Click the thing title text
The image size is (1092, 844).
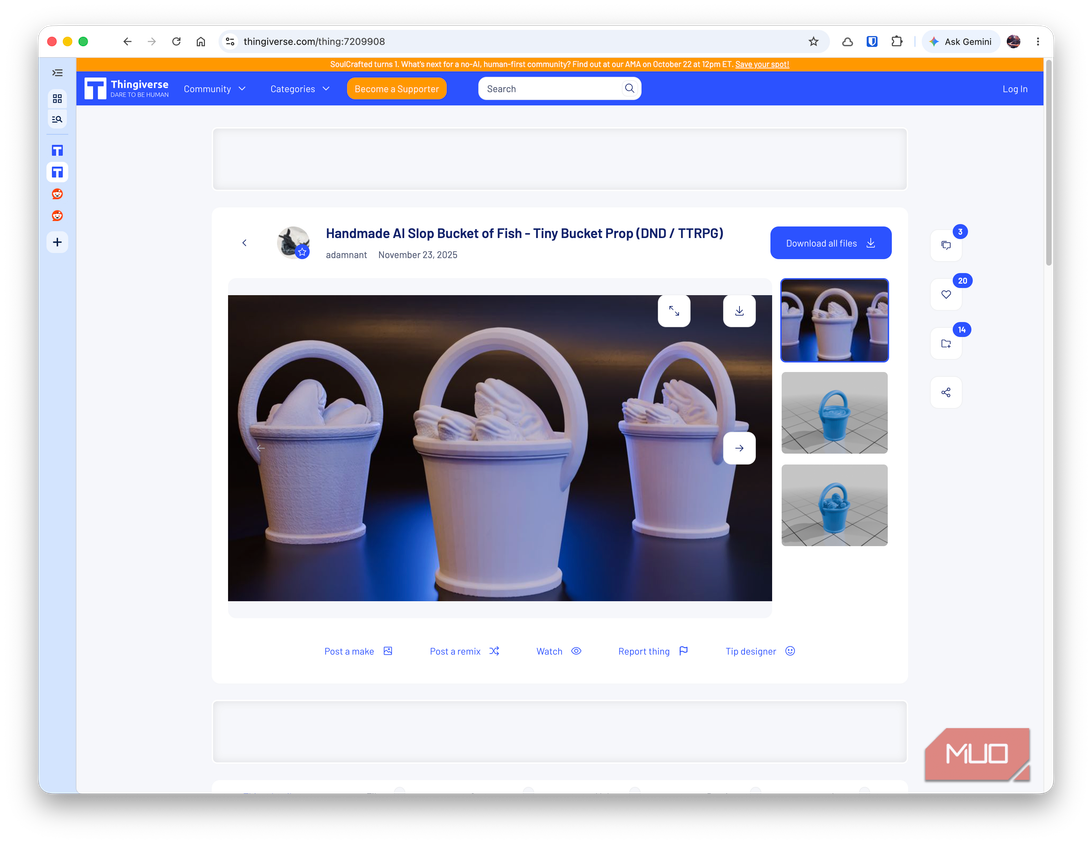point(524,234)
